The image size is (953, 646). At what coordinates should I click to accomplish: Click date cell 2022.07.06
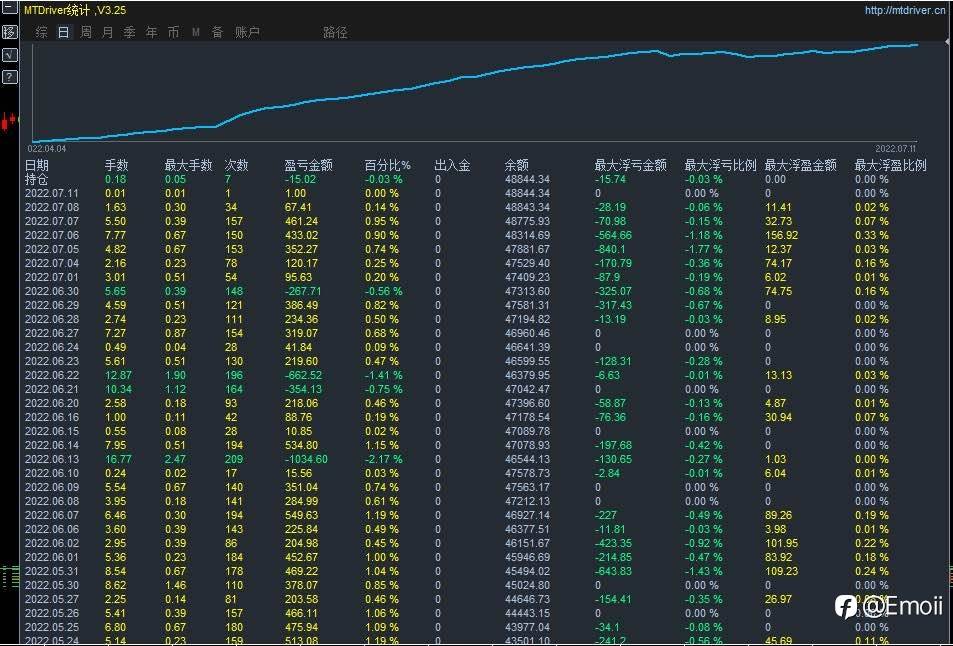52,235
